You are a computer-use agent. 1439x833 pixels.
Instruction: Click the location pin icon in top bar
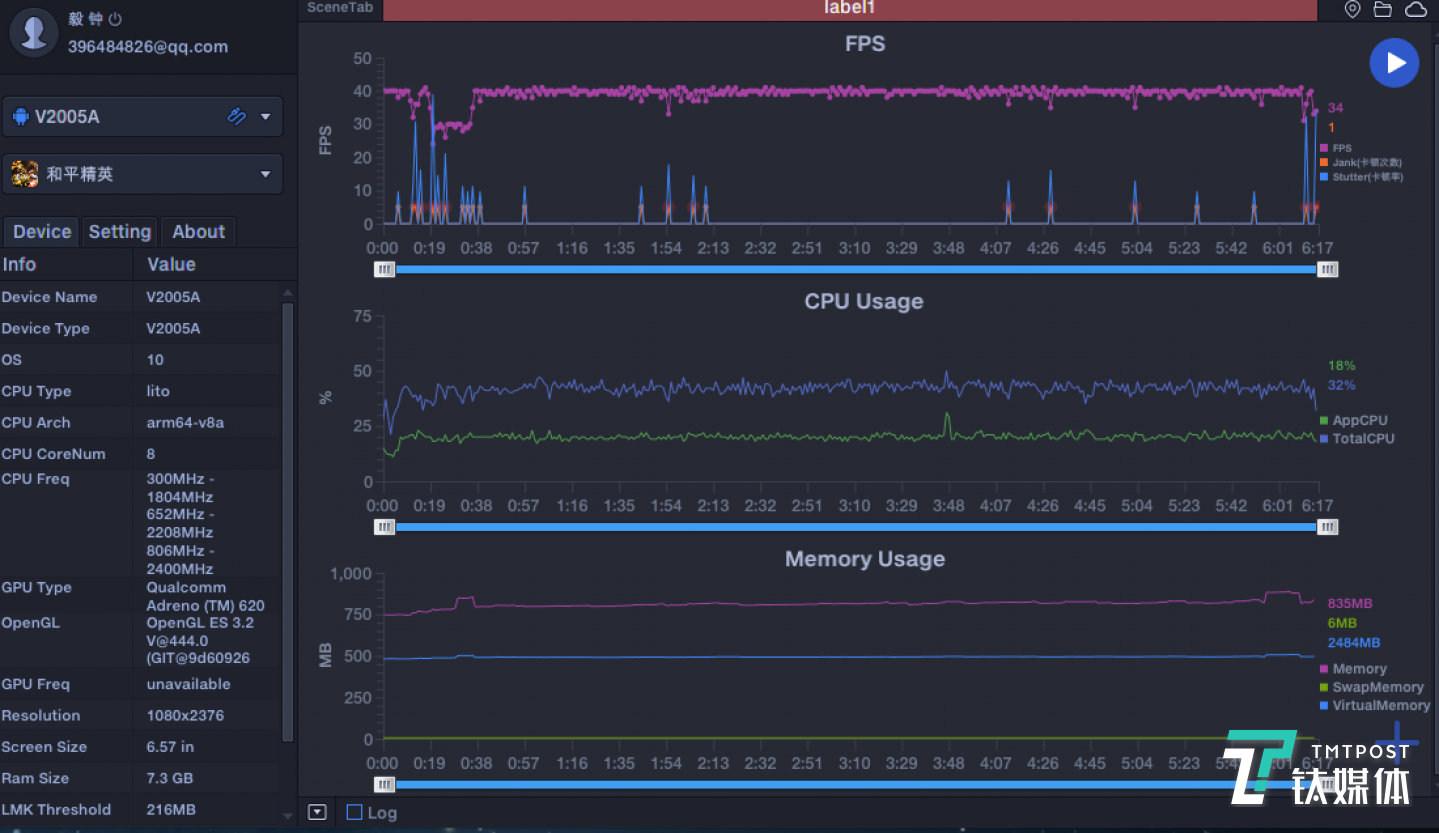click(x=1352, y=9)
